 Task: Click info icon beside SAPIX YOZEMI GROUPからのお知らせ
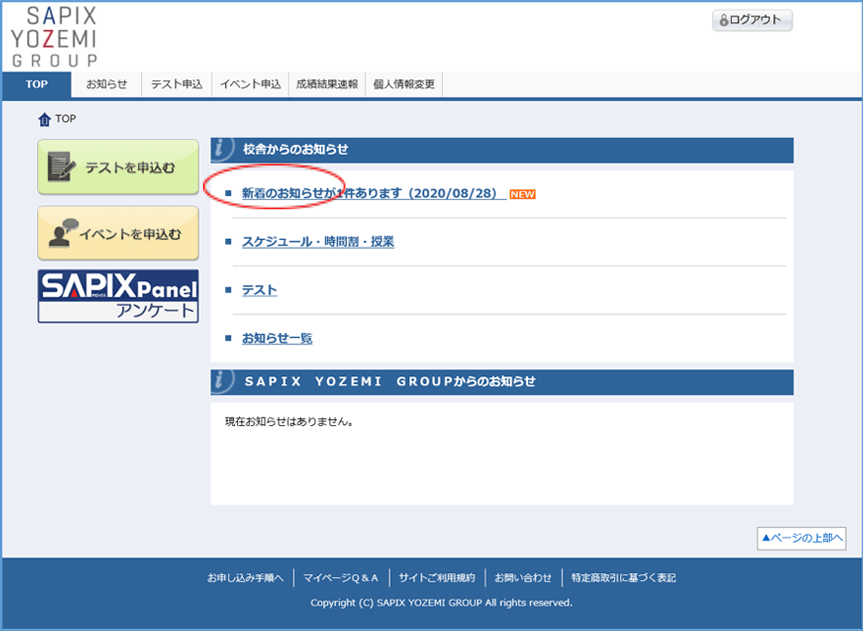(224, 381)
